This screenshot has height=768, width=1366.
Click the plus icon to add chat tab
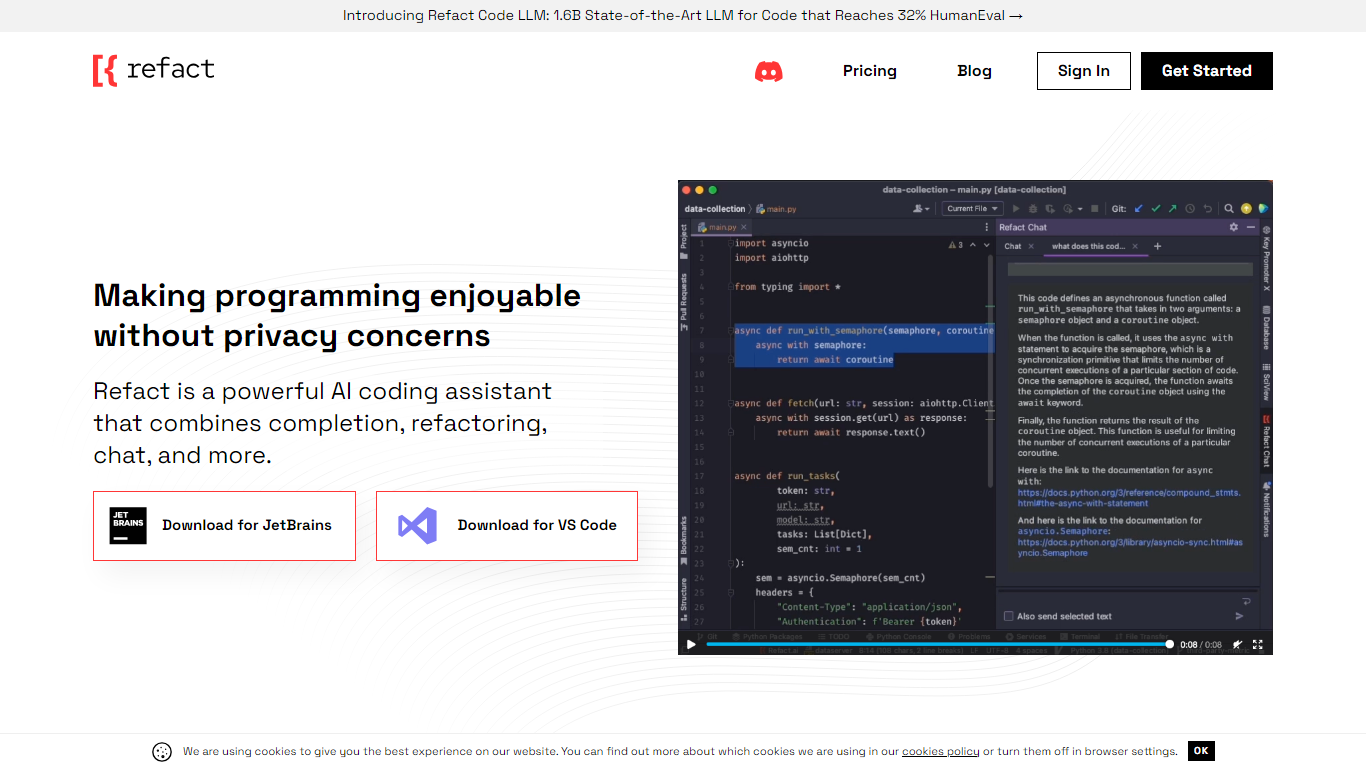[1158, 246]
